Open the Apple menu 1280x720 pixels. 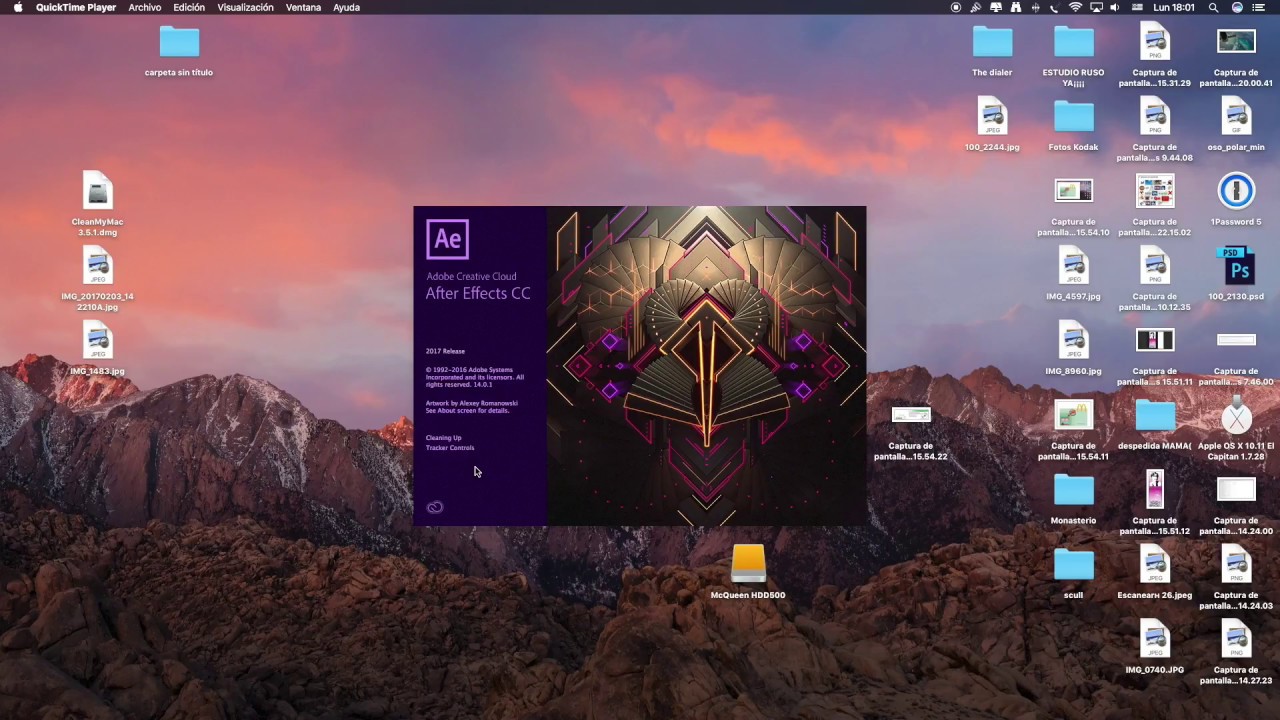pyautogui.click(x=17, y=7)
